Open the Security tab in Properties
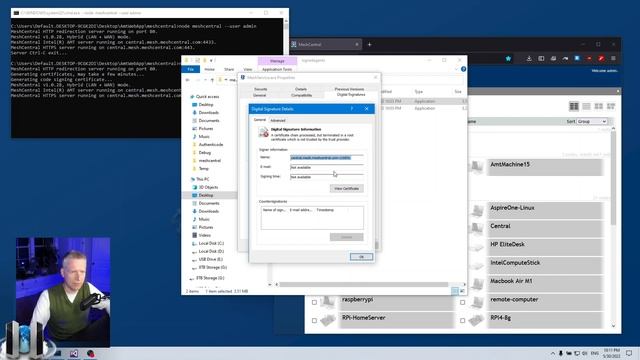 click(x=261, y=89)
